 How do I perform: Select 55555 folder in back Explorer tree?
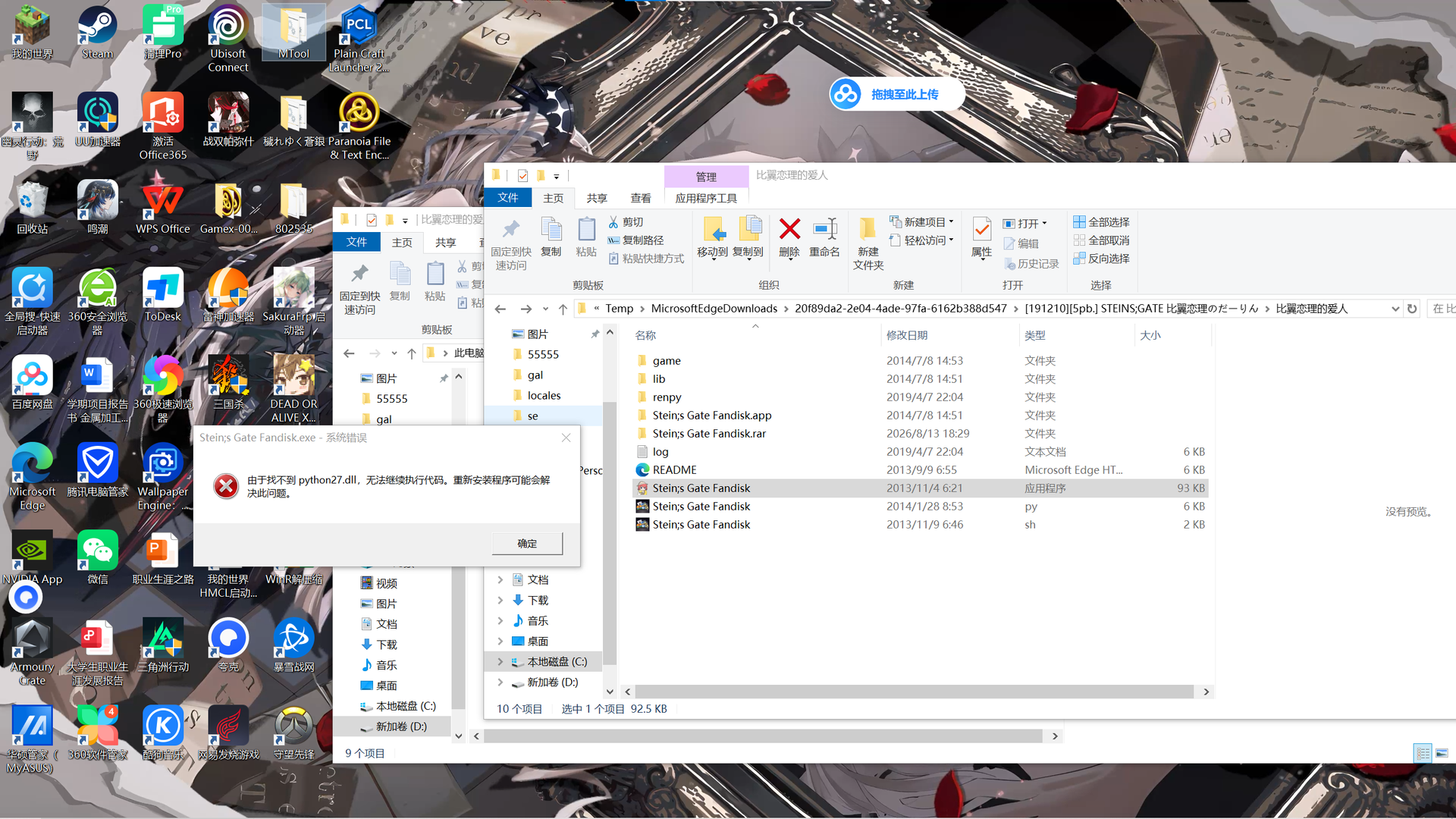[391, 399]
